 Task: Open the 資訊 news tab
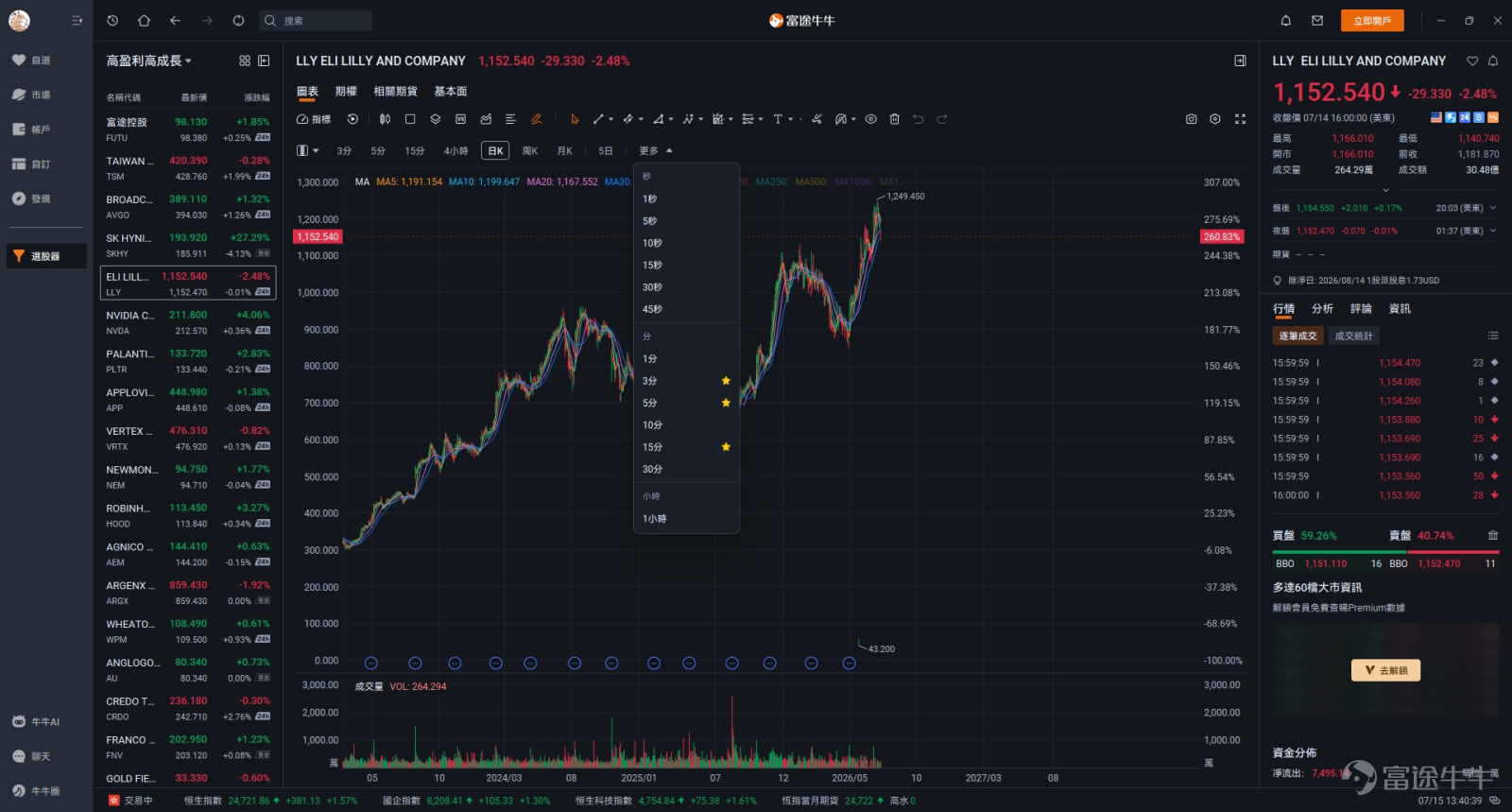1400,309
